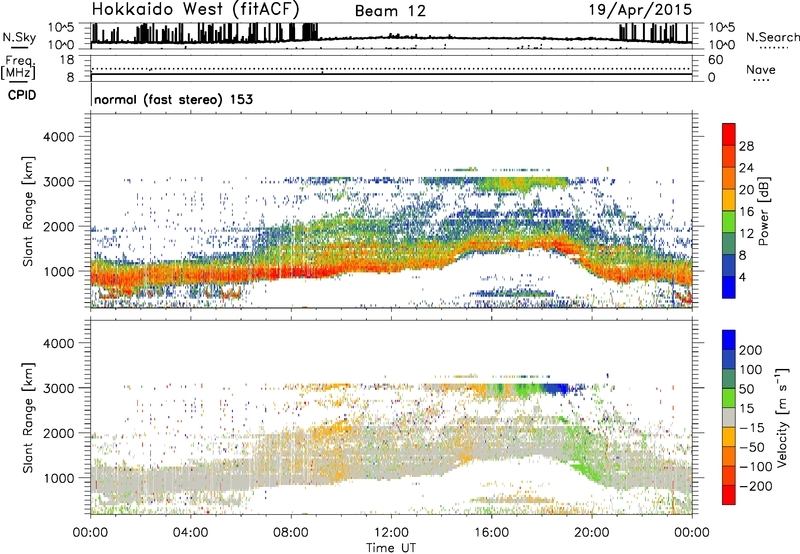Select the red bottom segment of Velocity bar
Image resolution: width=800 pixels, height=554 pixels.
point(729,495)
